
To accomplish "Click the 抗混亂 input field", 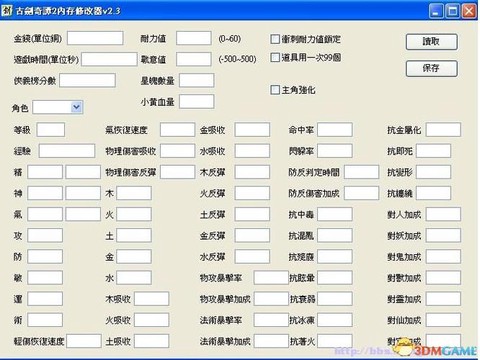I will point(335,235).
